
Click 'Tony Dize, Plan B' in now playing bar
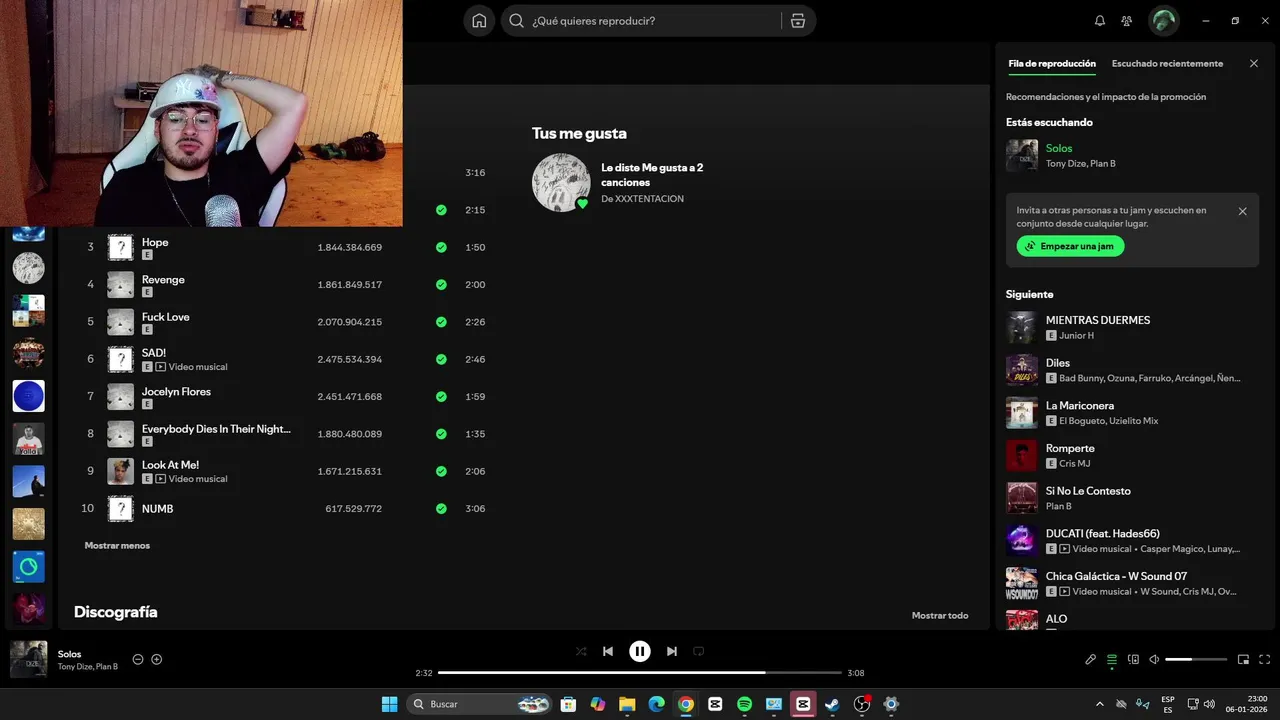88,667
